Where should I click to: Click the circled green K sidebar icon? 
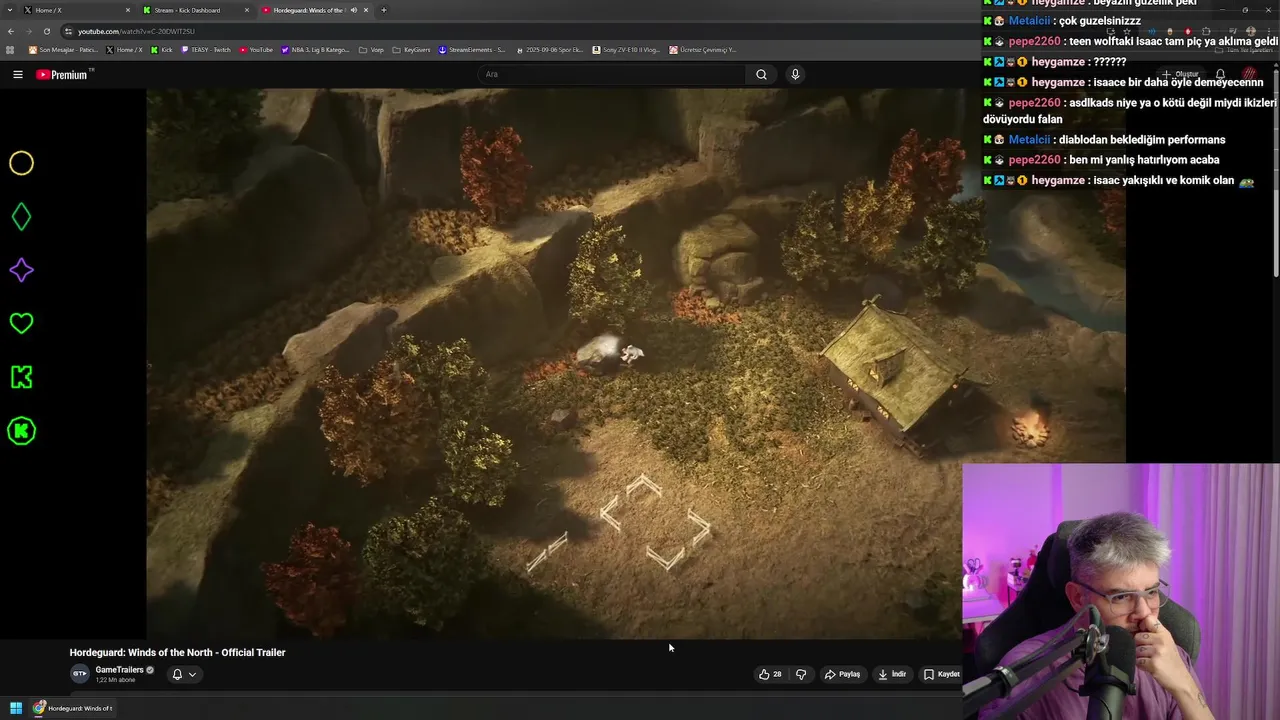coord(21,431)
